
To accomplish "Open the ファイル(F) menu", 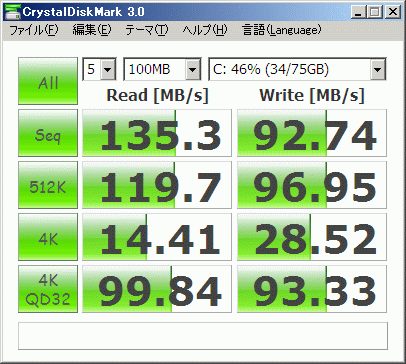I will click(34, 30).
